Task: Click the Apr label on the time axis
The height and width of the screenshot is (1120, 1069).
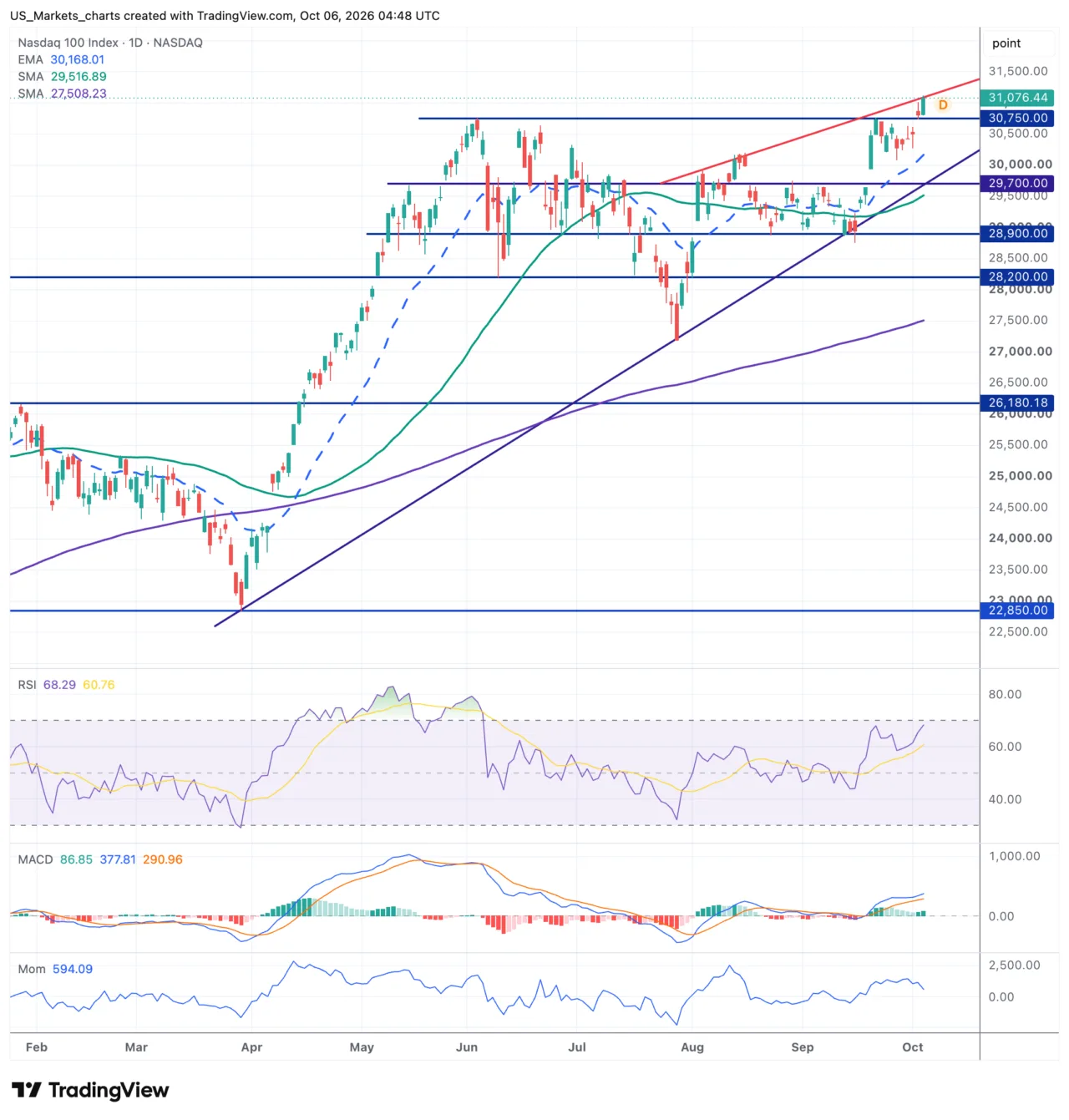Action: [251, 1047]
